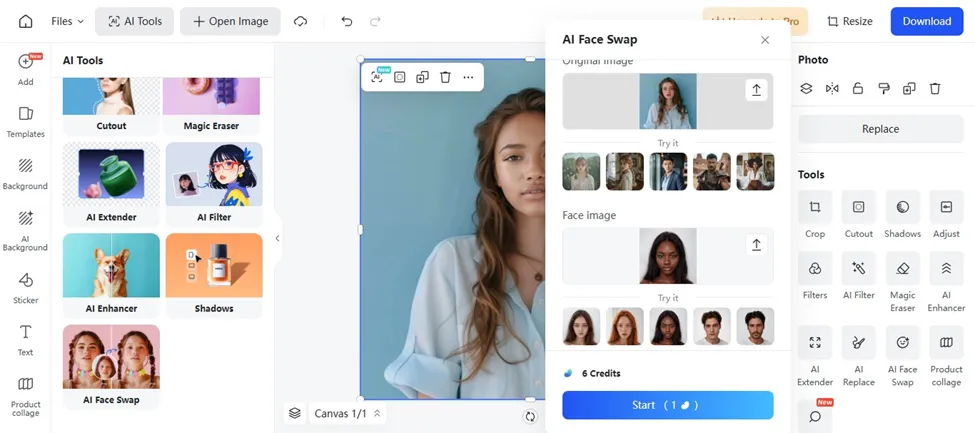
Task: Select the Crop tool in Tools
Action: coord(815,215)
